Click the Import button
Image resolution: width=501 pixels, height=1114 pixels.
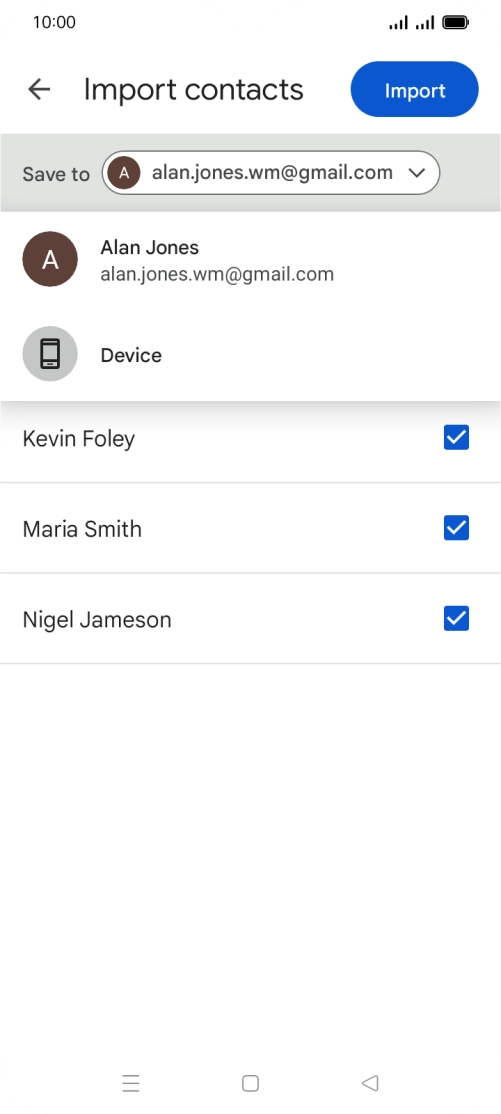(414, 90)
